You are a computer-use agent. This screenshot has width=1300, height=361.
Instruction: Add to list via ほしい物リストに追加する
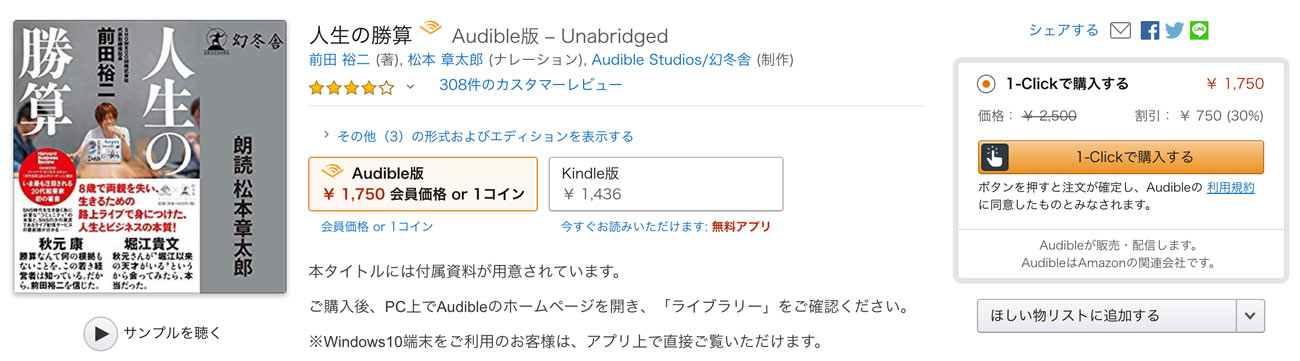1108,316
